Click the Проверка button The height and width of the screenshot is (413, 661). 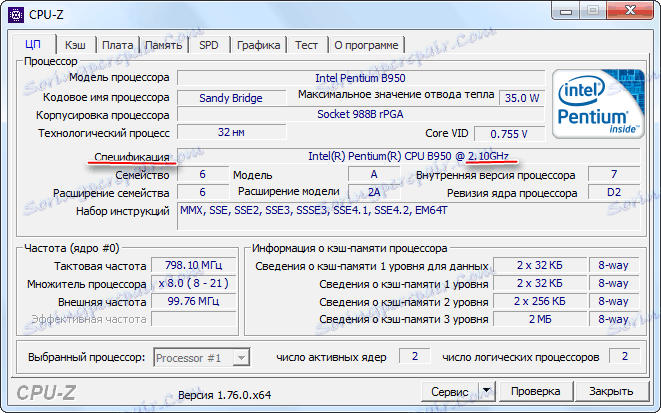(535, 392)
